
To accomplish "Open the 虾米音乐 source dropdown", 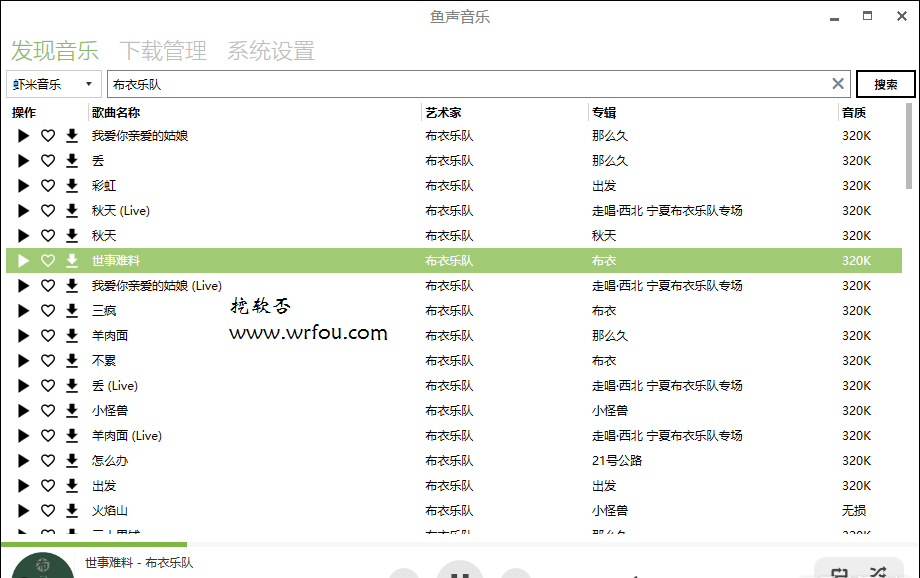I will pyautogui.click(x=54, y=84).
